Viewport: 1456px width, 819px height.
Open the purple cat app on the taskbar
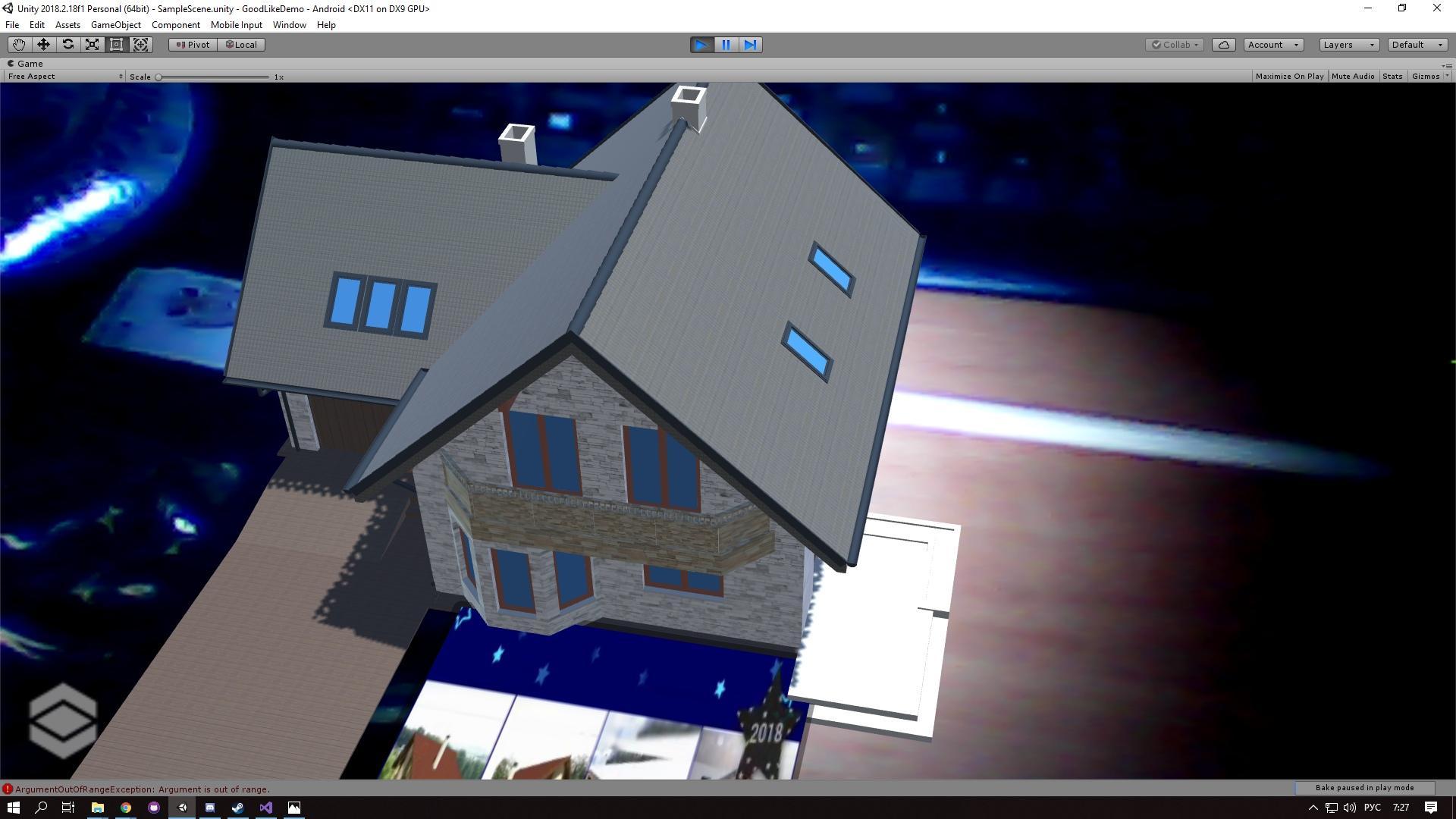(x=154, y=808)
